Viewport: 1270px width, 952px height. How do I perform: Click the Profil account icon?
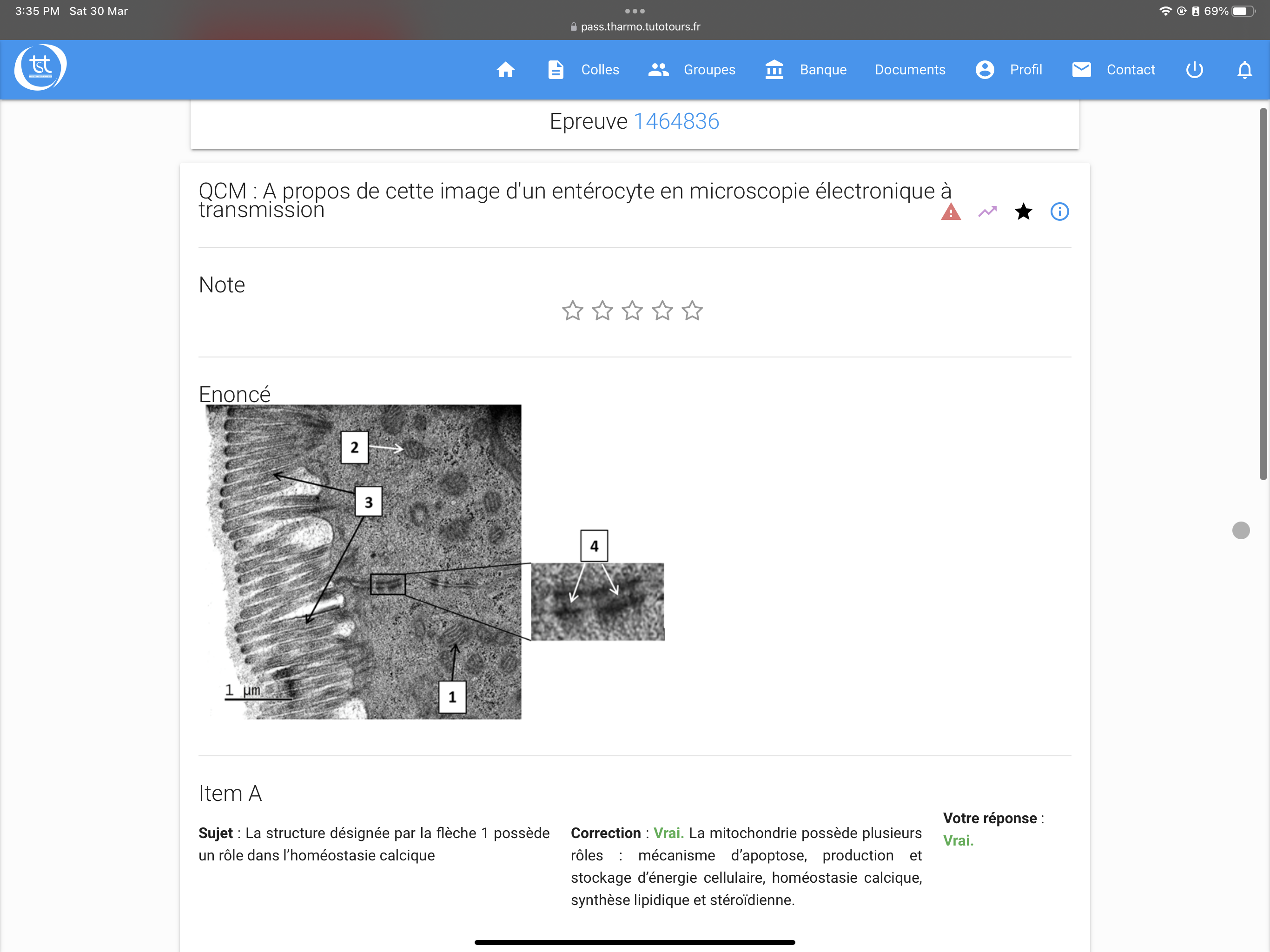pos(985,69)
